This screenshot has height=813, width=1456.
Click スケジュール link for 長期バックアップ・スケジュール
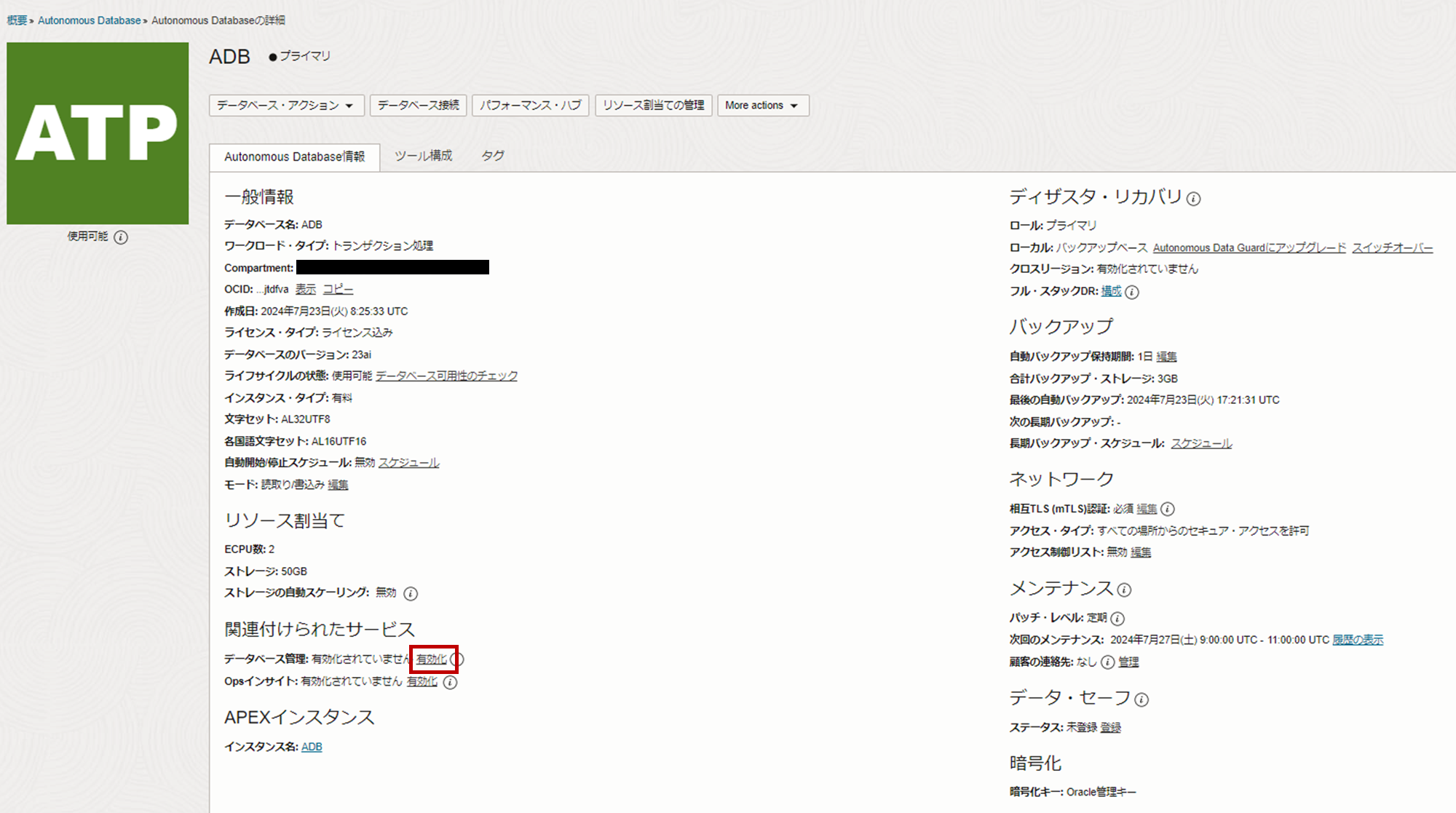tap(1201, 443)
